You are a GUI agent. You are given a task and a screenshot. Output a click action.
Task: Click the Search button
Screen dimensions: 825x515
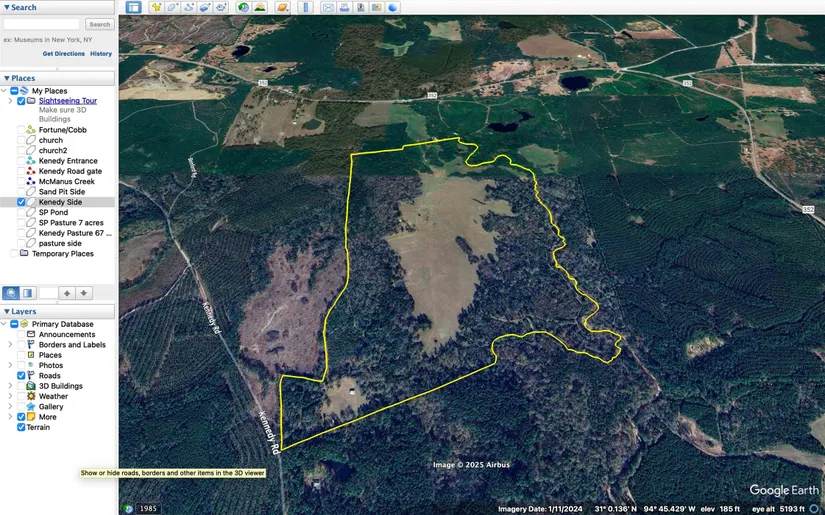(x=99, y=24)
